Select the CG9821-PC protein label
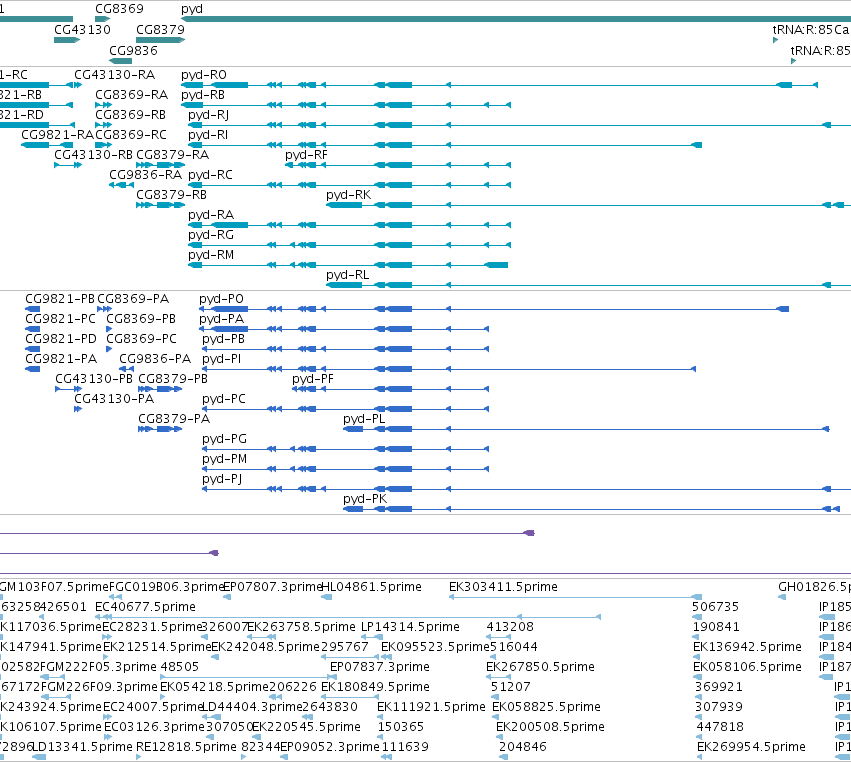 61,319
